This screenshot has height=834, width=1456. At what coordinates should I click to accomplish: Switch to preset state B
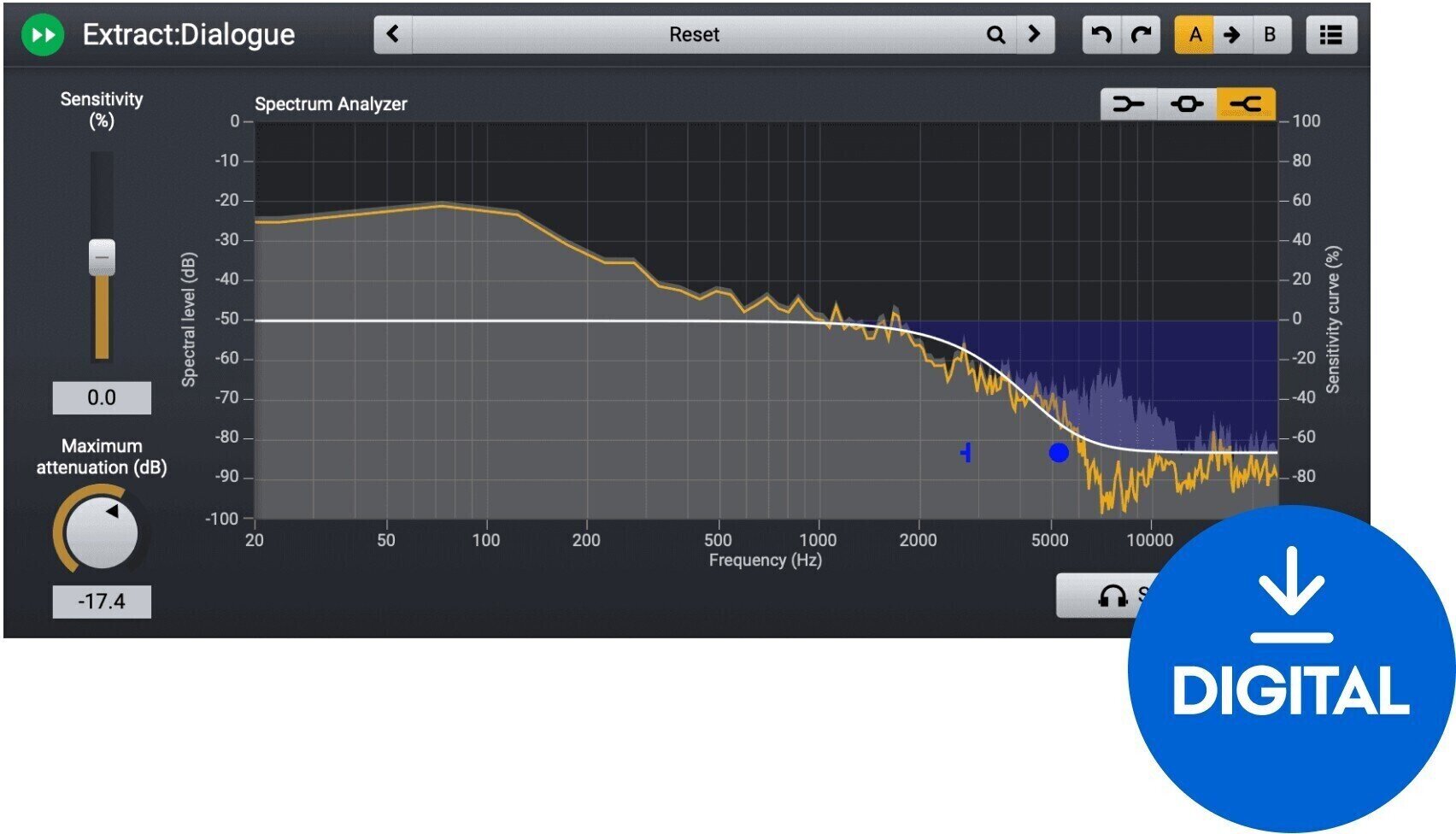tap(1269, 35)
